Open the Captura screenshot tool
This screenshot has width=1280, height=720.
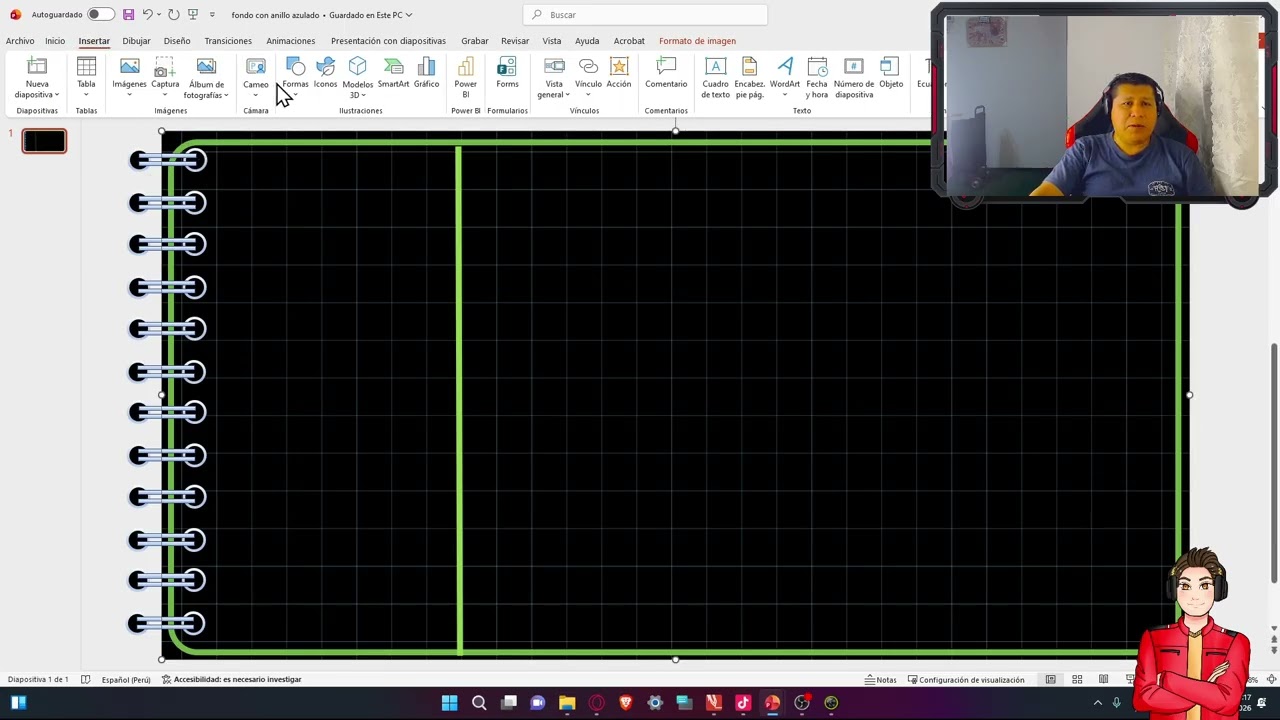(165, 78)
